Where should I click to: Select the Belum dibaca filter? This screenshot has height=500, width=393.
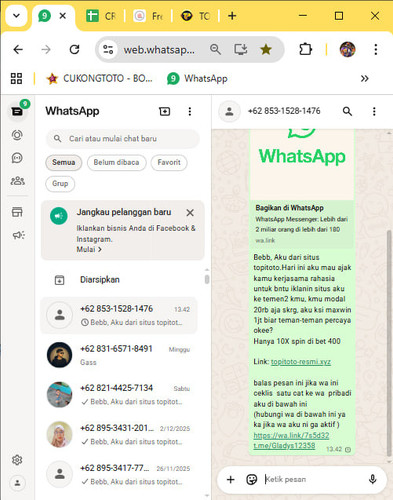116,163
